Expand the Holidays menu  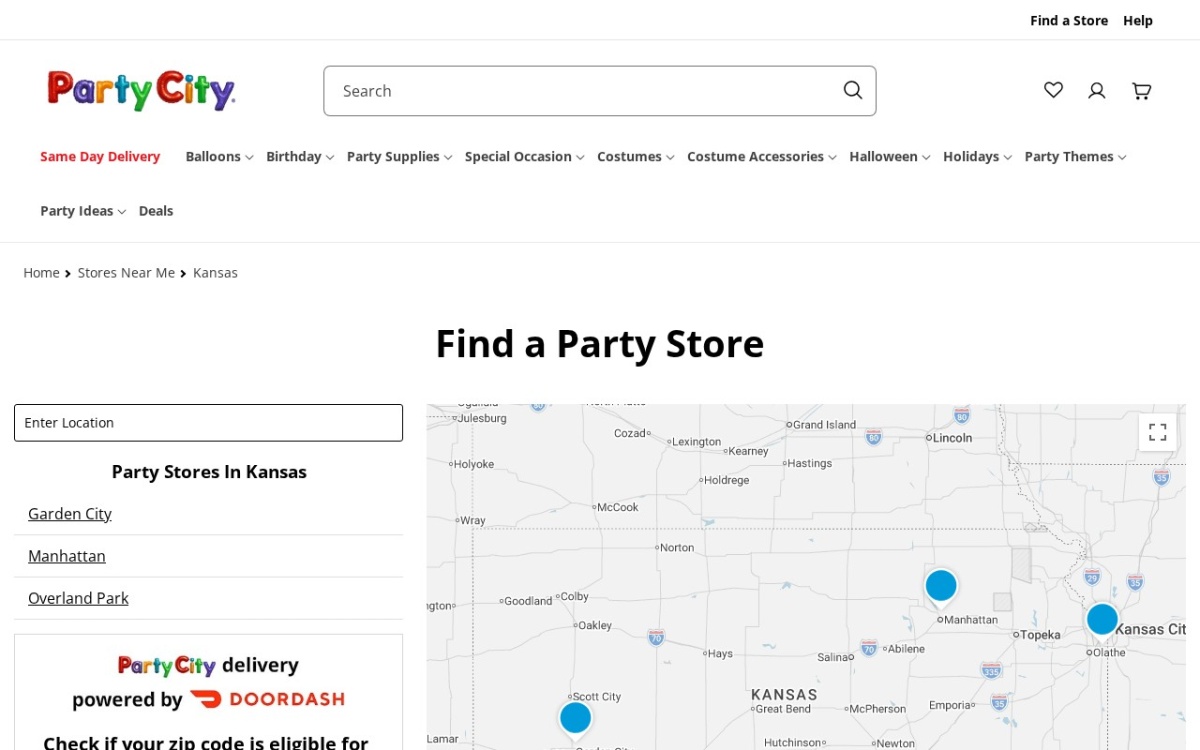click(978, 157)
